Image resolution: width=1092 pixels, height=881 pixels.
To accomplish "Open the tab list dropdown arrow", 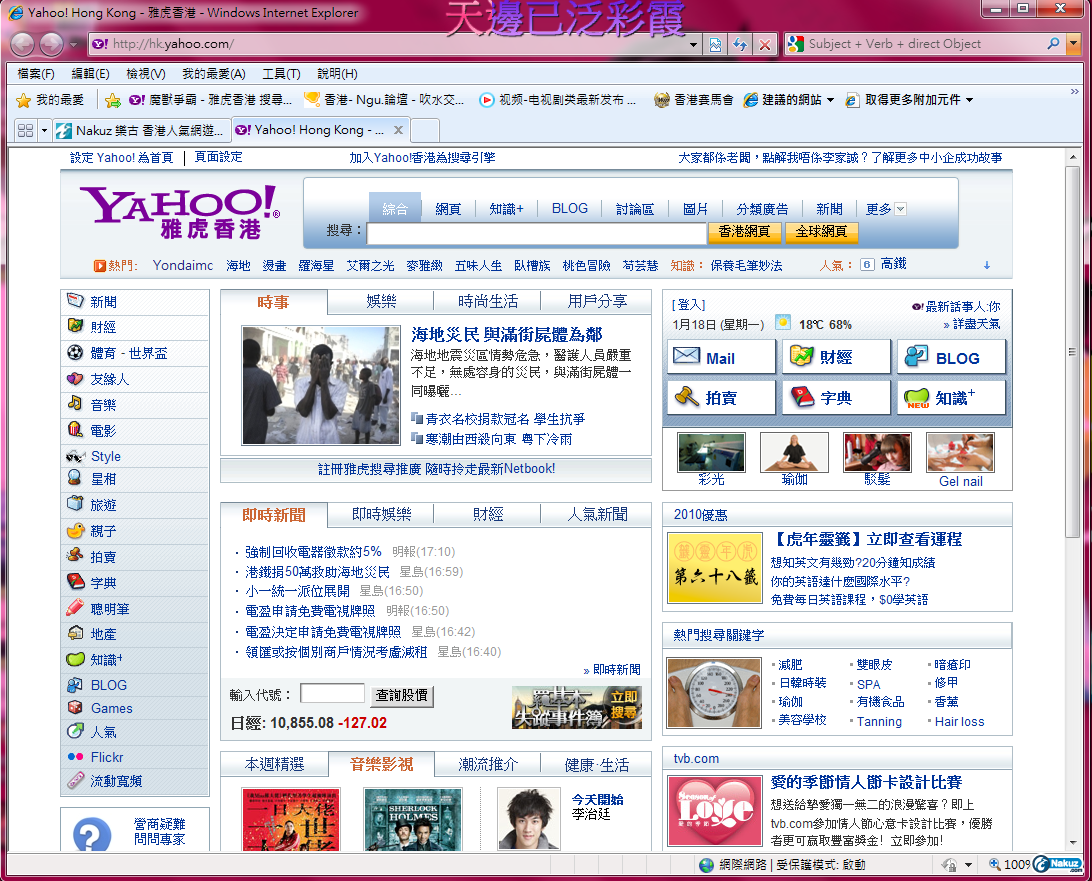I will coord(45,130).
